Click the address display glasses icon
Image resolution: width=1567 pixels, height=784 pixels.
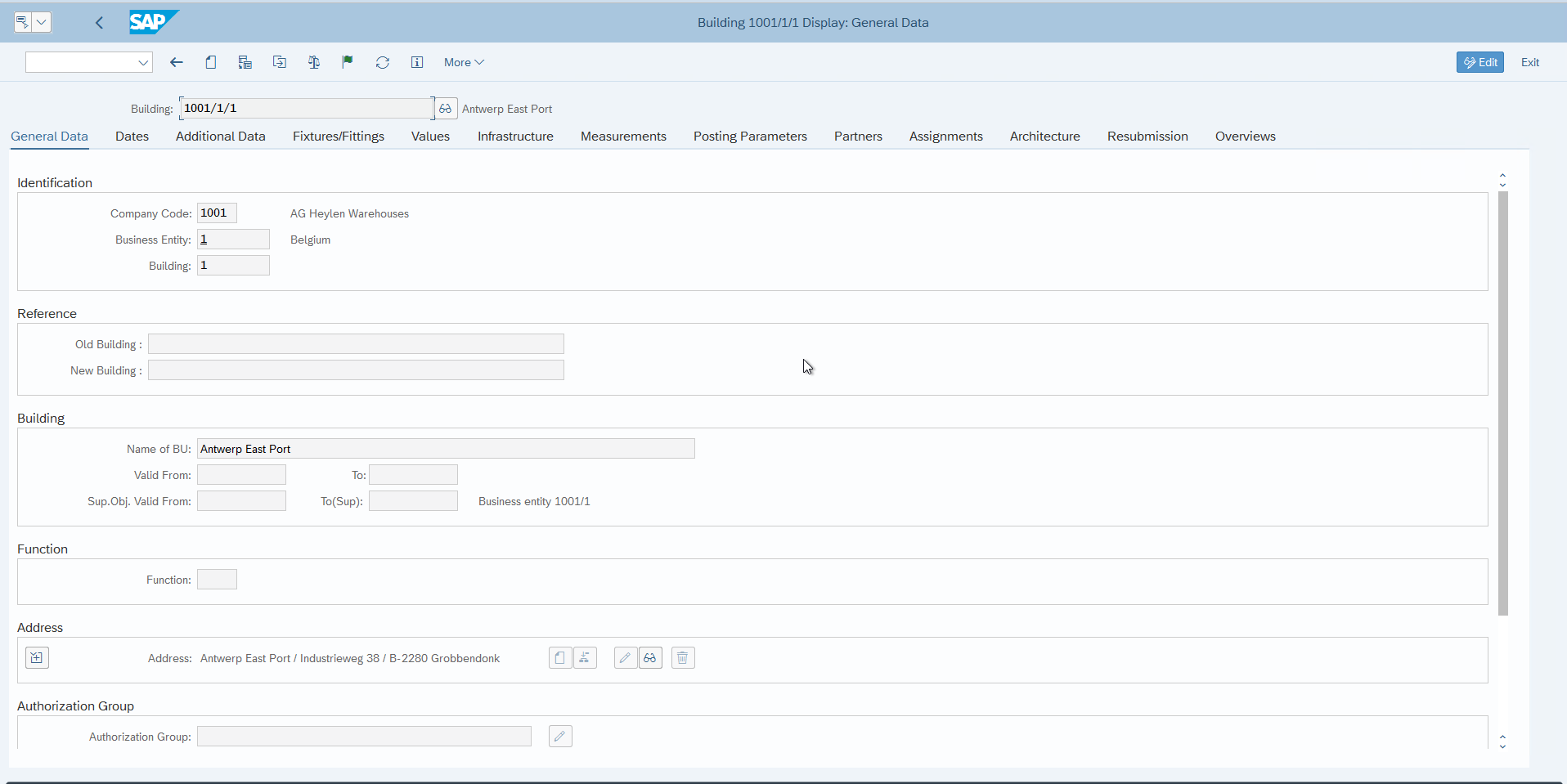pos(650,658)
